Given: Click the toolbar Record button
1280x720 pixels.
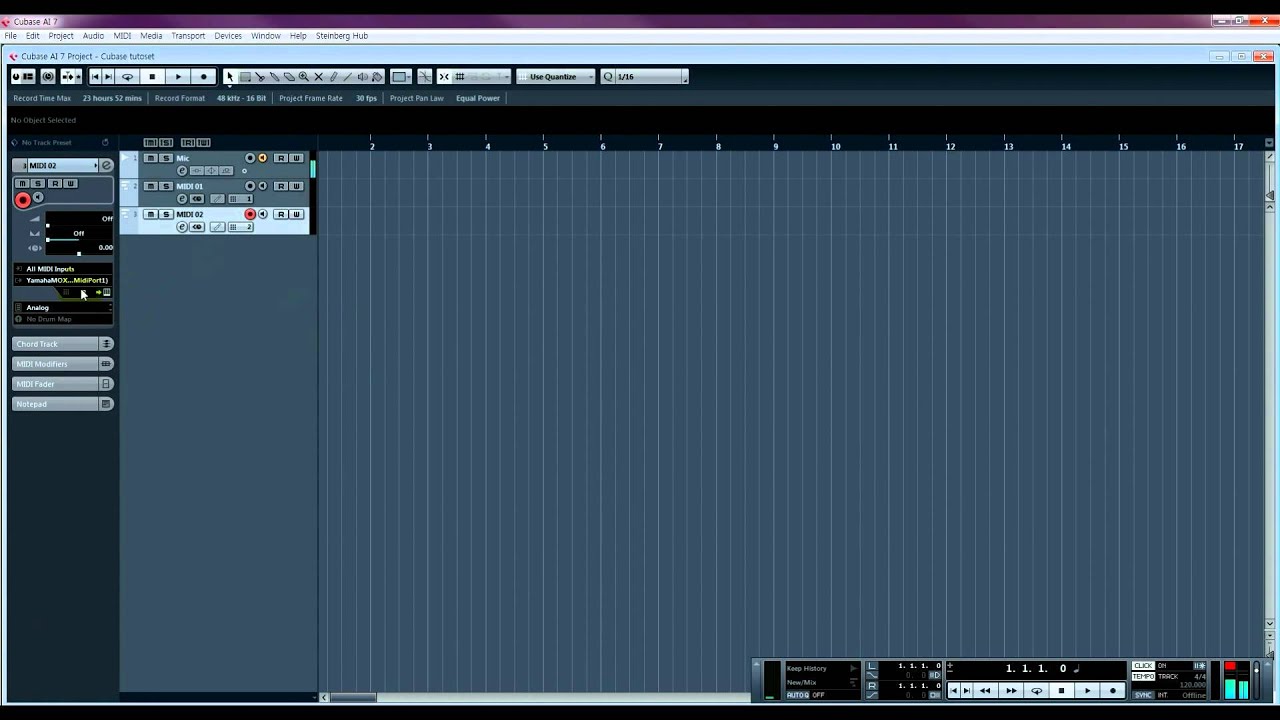Looking at the screenshot, I should click(x=204, y=76).
